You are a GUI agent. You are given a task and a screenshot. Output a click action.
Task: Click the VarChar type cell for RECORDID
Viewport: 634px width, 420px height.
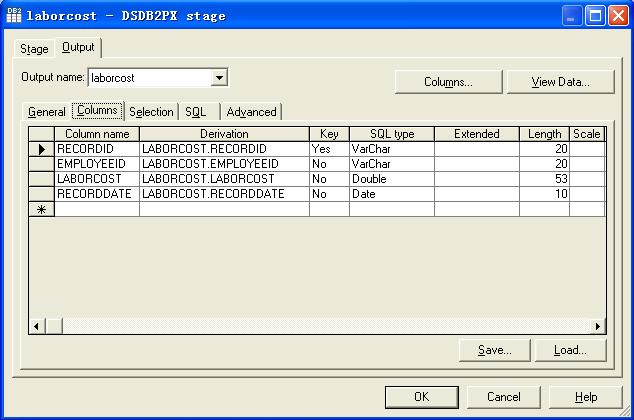(x=392, y=149)
